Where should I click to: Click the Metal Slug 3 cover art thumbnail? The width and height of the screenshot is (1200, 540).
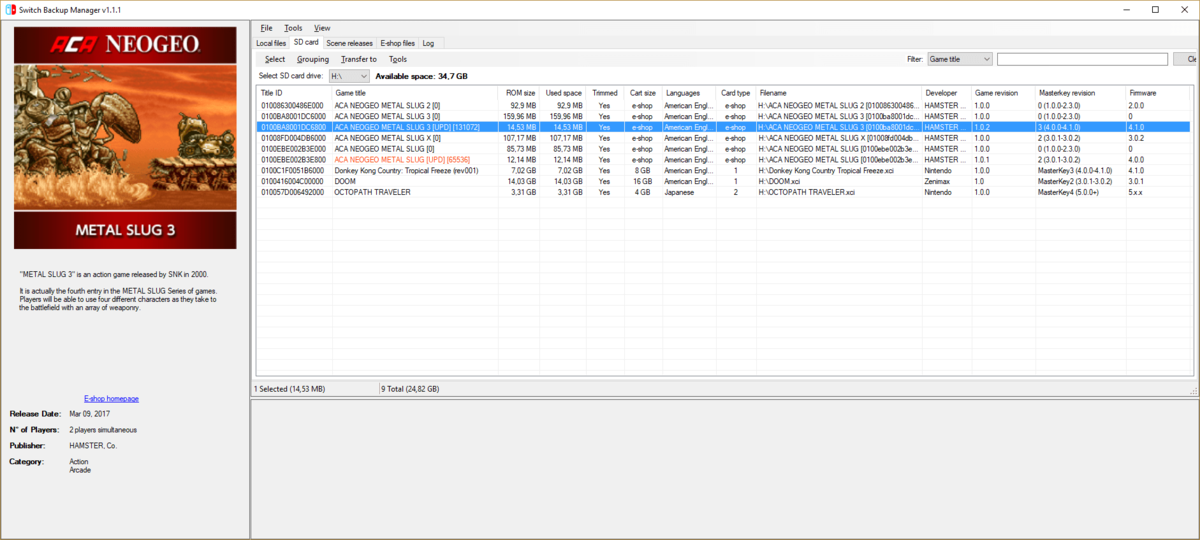click(x=125, y=139)
